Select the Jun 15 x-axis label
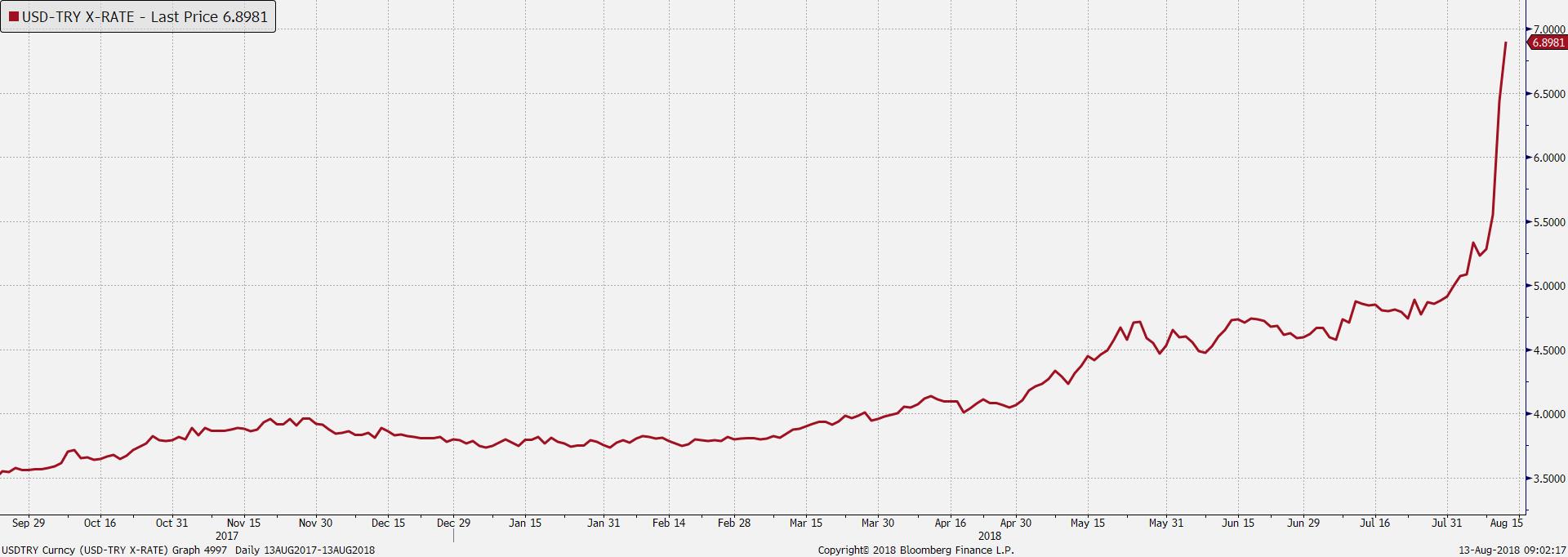 point(1238,523)
